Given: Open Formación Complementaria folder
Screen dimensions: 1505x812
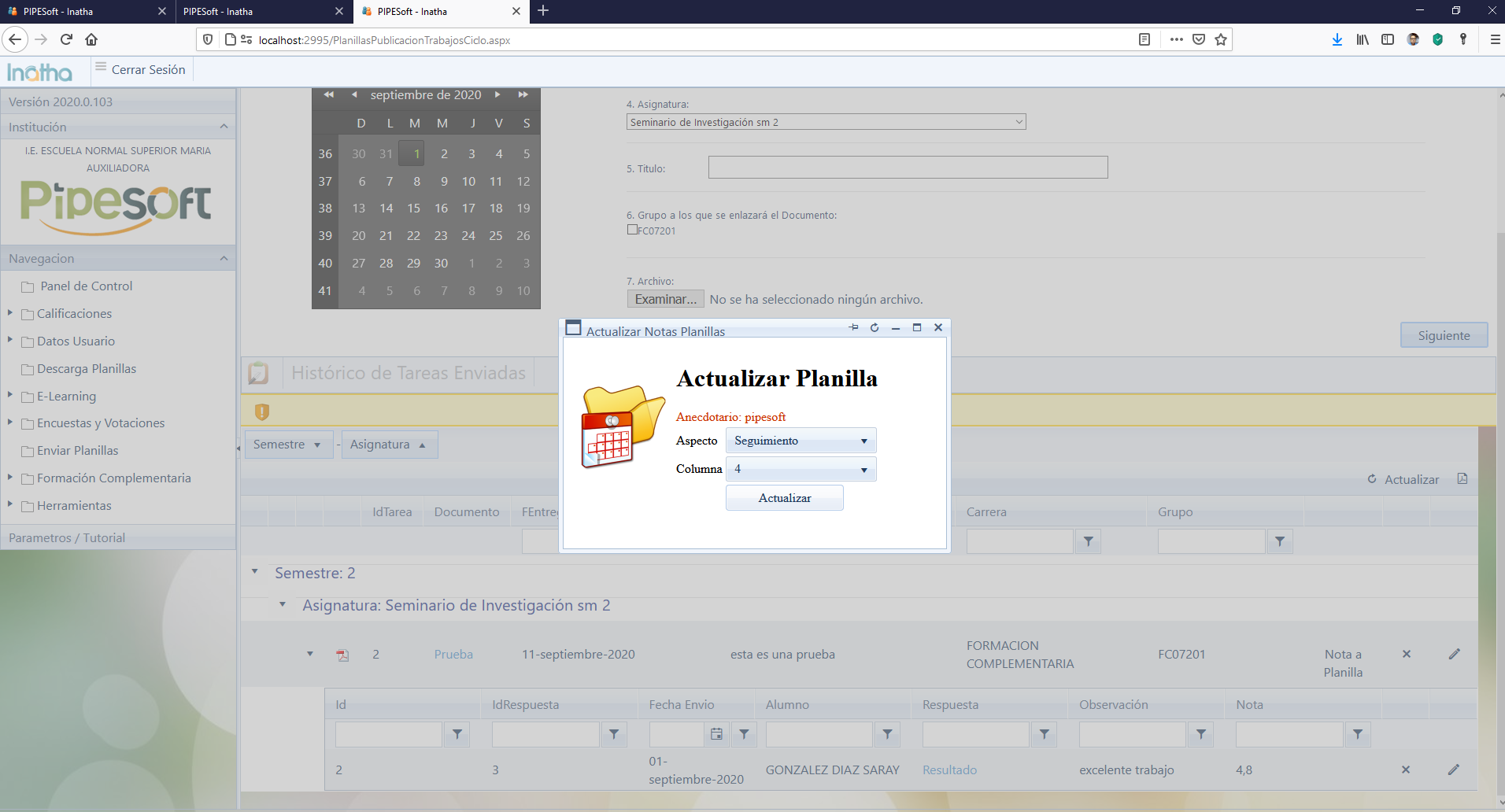Looking at the screenshot, I should point(113,478).
